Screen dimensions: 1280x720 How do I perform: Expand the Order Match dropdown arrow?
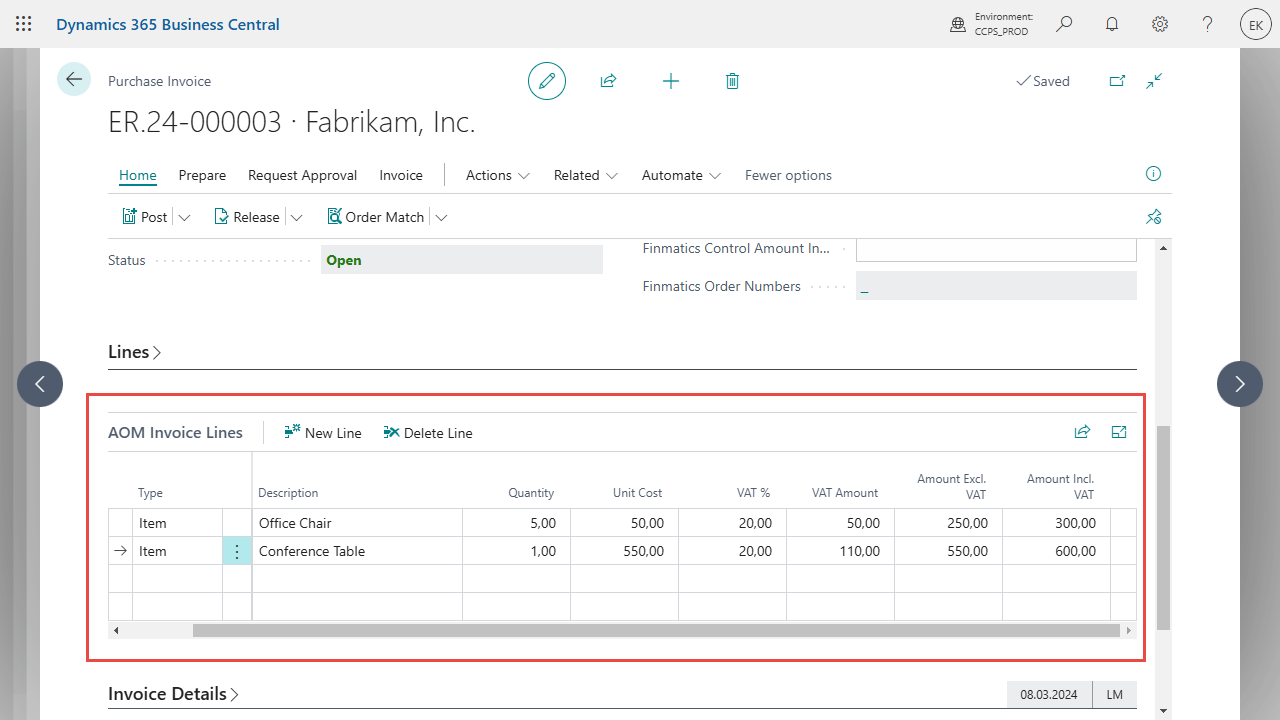[441, 217]
